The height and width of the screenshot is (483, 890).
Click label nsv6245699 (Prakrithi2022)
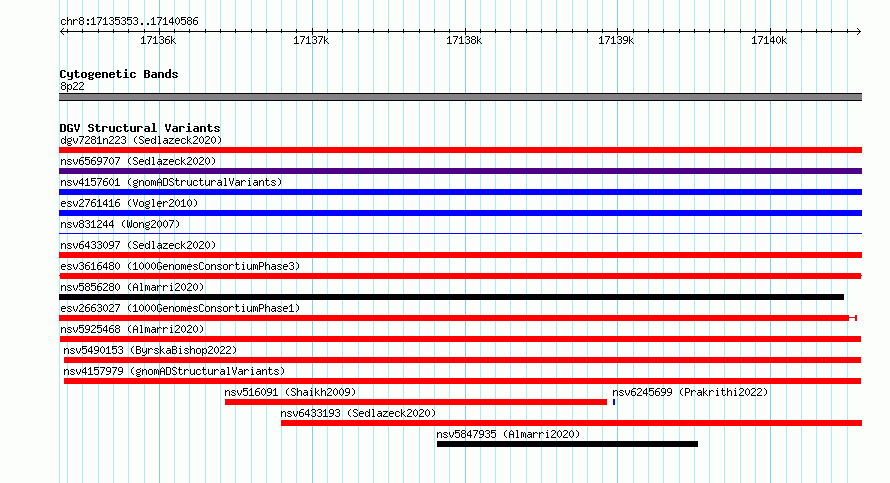click(x=690, y=392)
